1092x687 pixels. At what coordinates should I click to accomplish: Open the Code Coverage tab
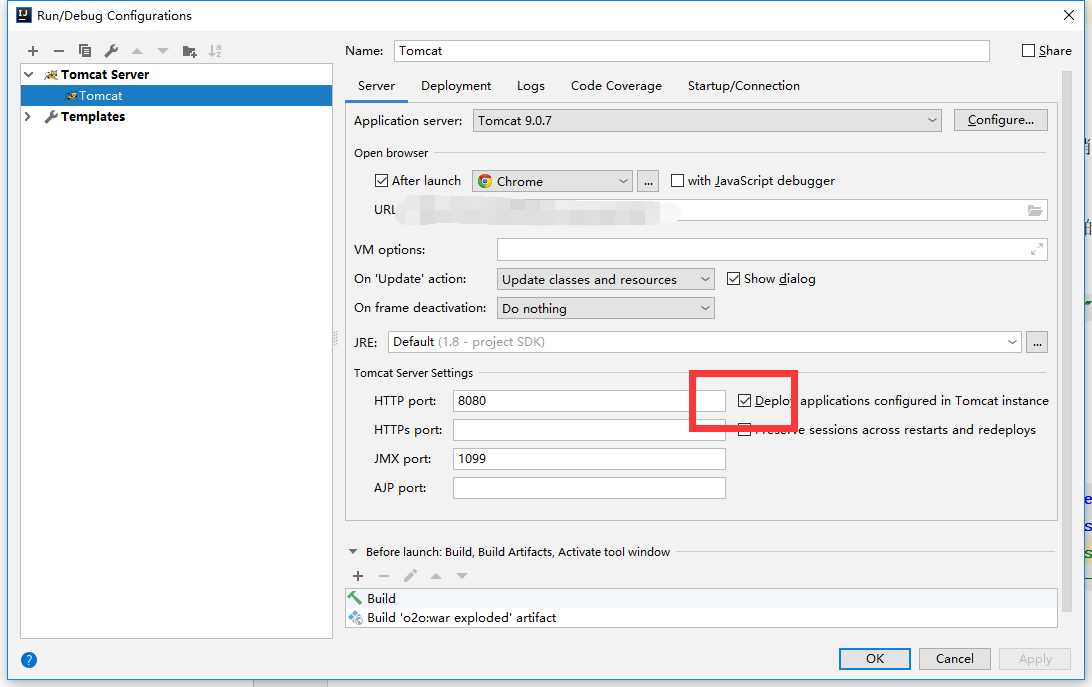[616, 86]
